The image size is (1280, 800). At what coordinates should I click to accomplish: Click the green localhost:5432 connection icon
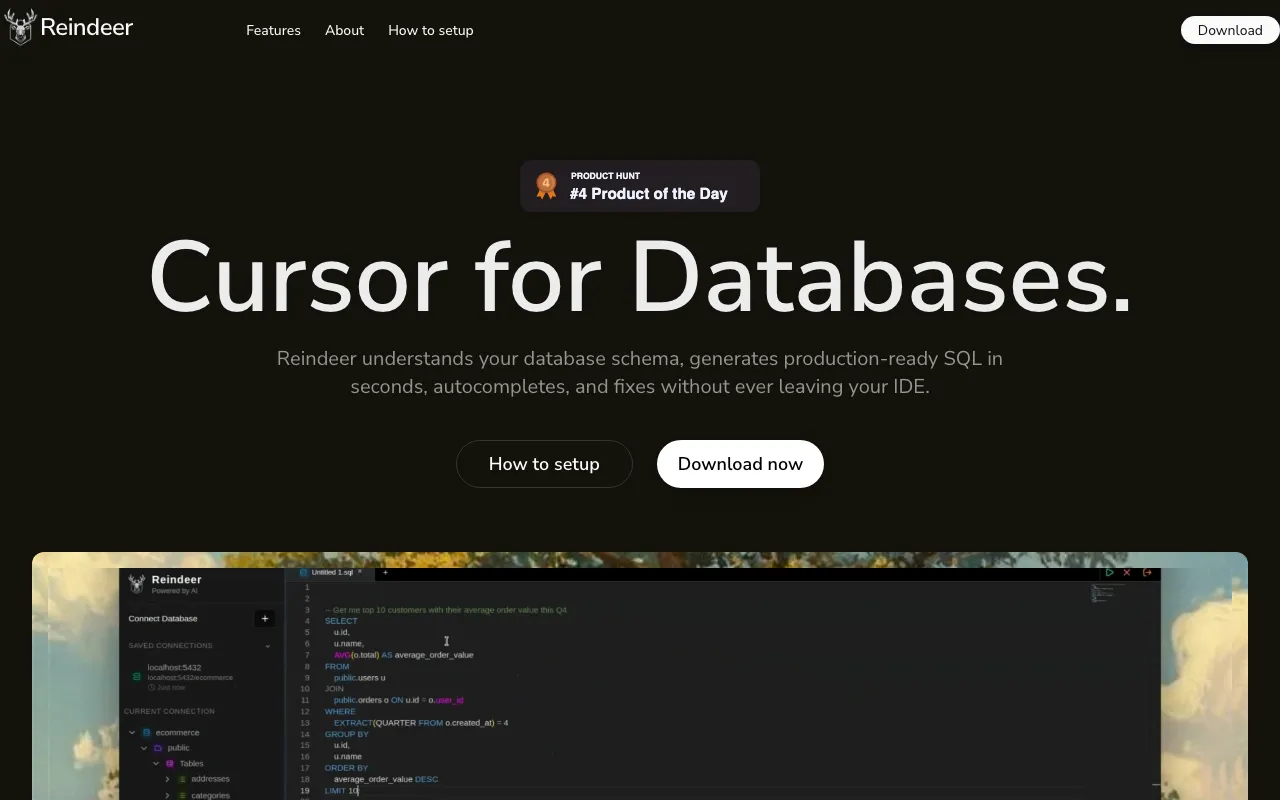[x=137, y=677]
